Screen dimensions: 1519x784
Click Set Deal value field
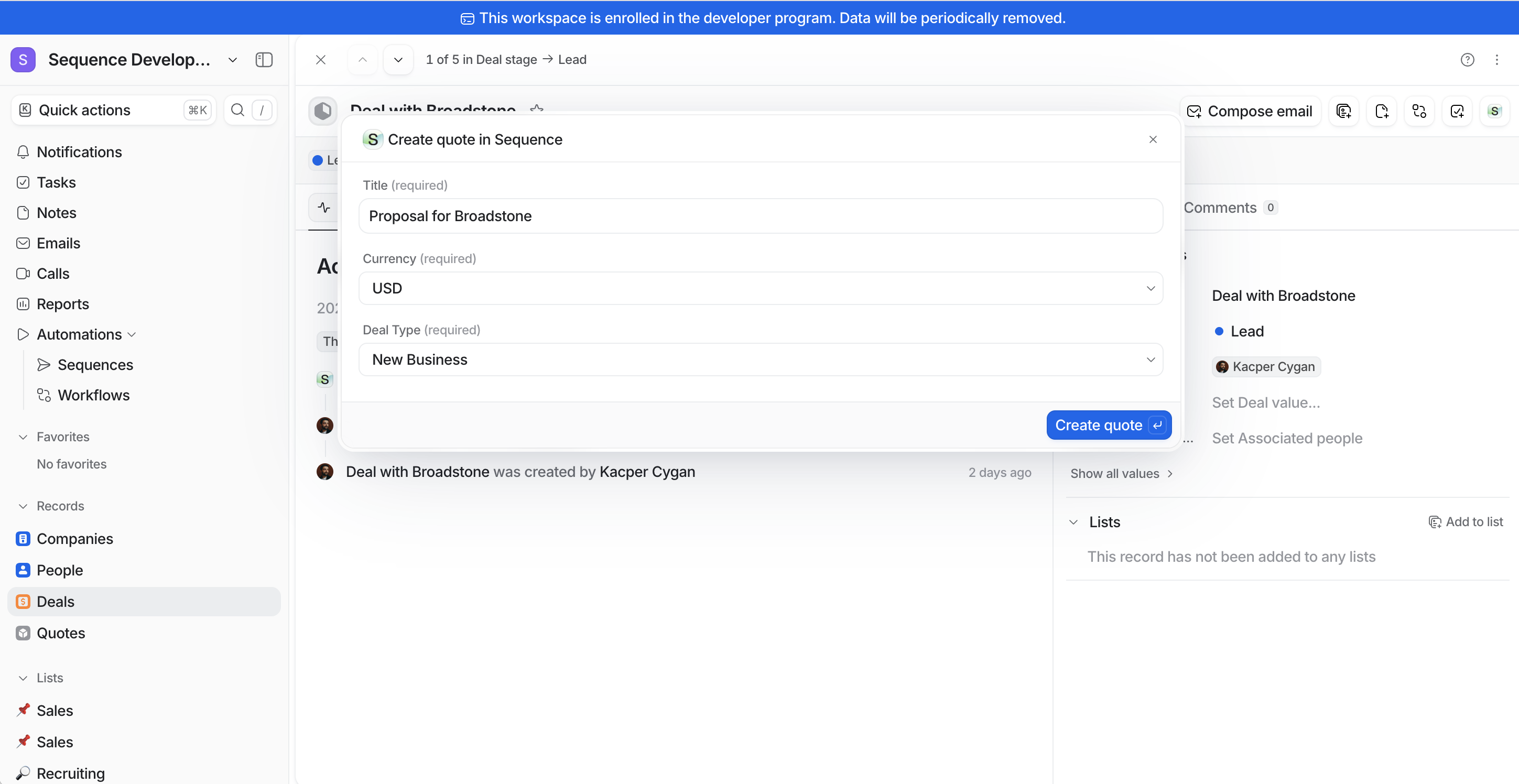tap(1266, 402)
